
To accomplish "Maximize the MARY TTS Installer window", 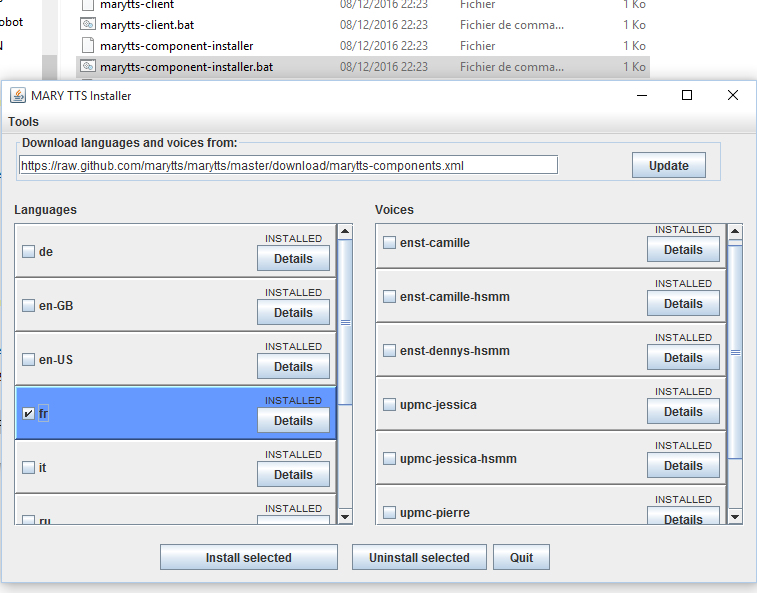I will point(687,96).
